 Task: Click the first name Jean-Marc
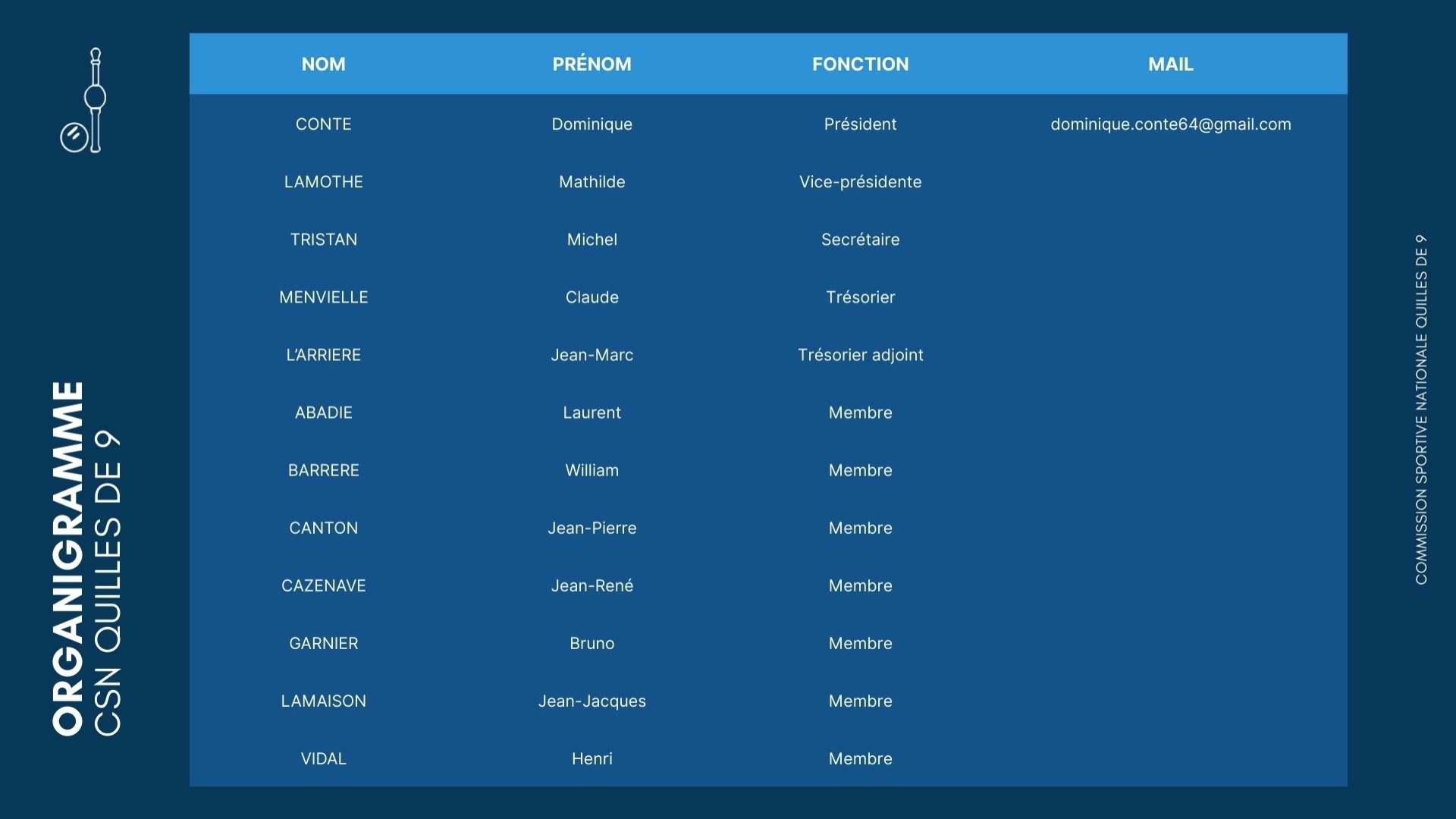point(592,355)
